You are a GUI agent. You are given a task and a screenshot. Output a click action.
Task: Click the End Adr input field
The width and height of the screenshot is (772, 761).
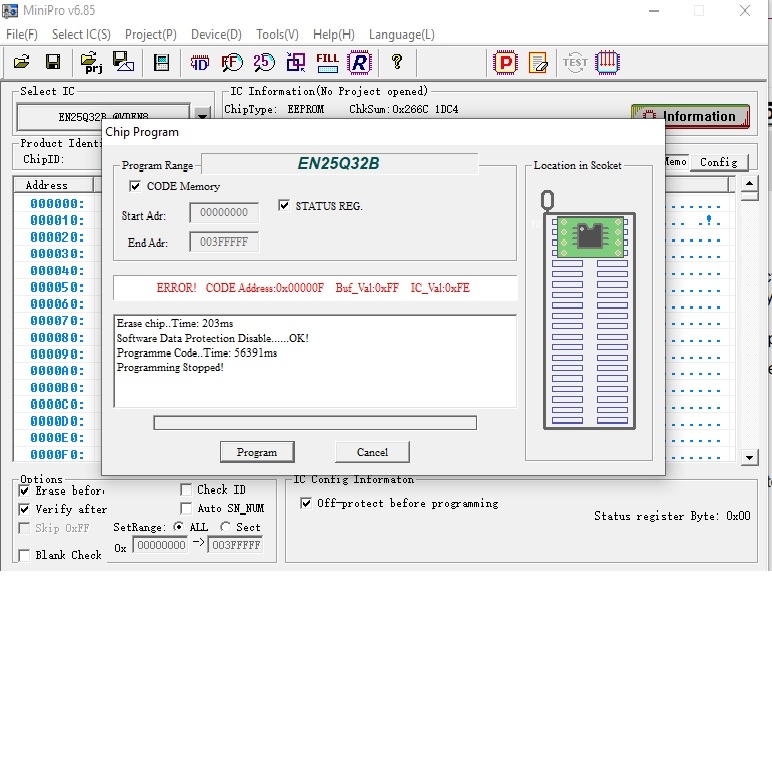224,242
